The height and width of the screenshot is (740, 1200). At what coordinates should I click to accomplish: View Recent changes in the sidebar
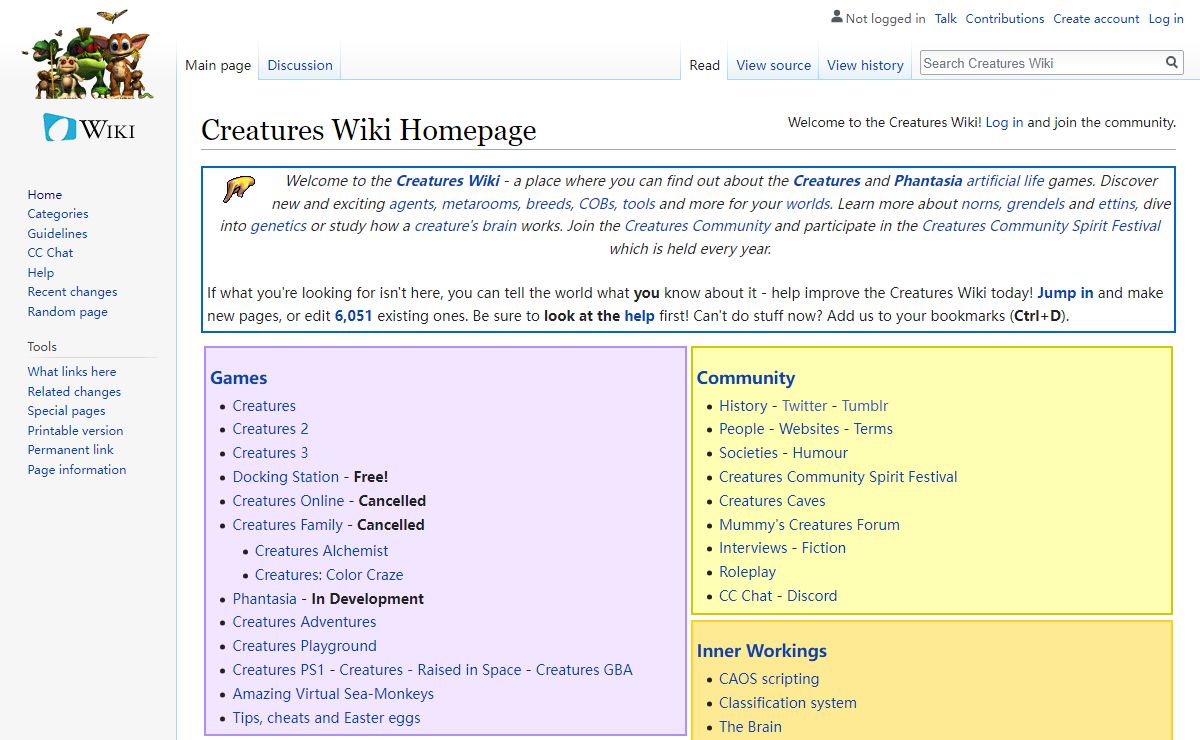[x=73, y=291]
